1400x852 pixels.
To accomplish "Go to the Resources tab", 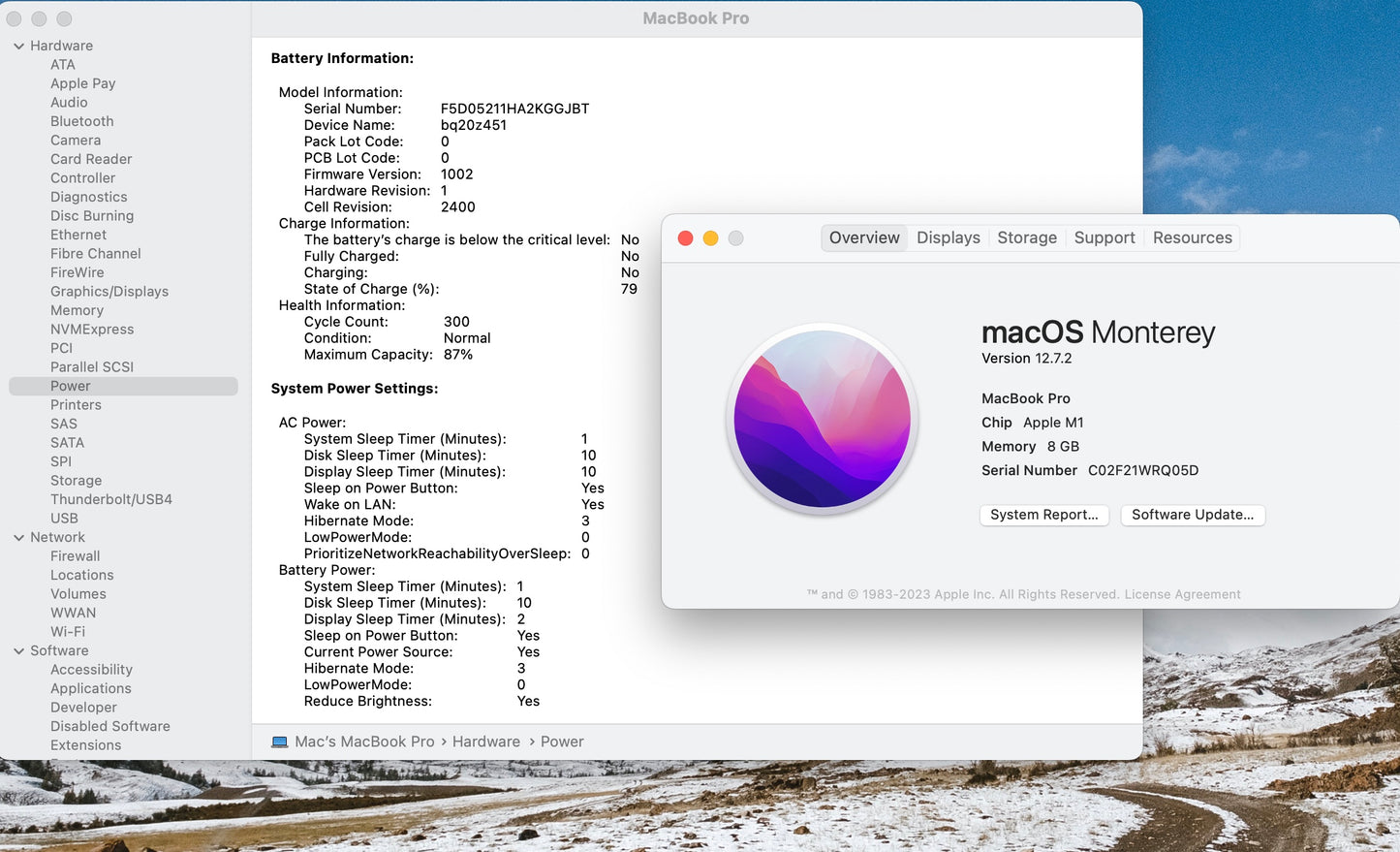I will (1192, 238).
